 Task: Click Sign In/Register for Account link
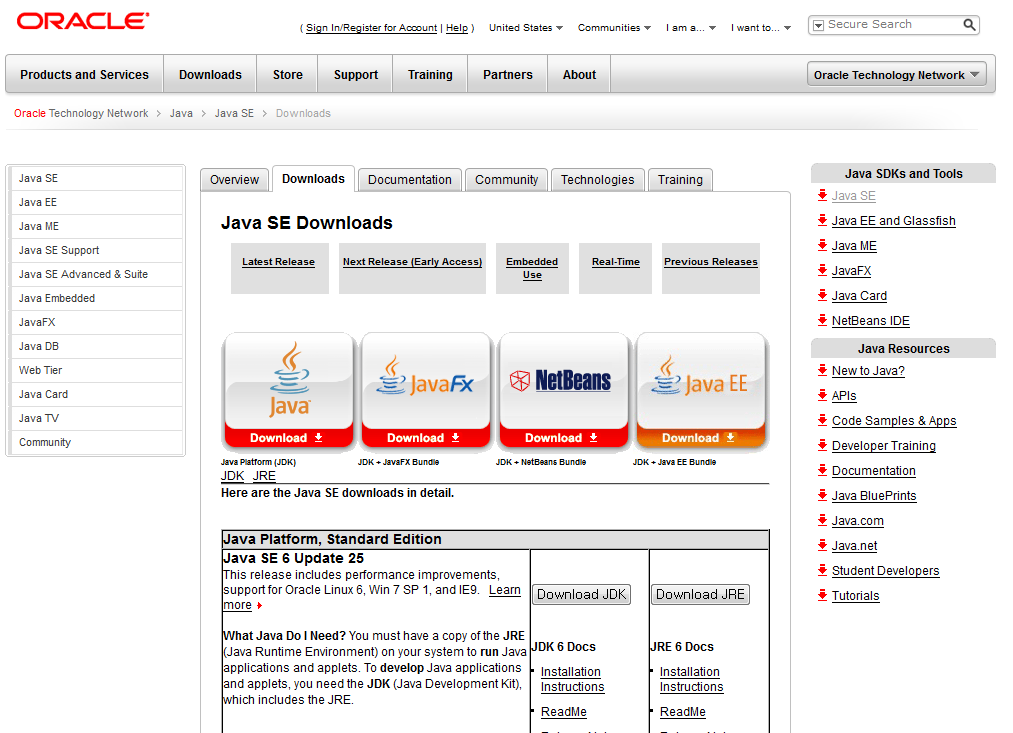coord(371,28)
